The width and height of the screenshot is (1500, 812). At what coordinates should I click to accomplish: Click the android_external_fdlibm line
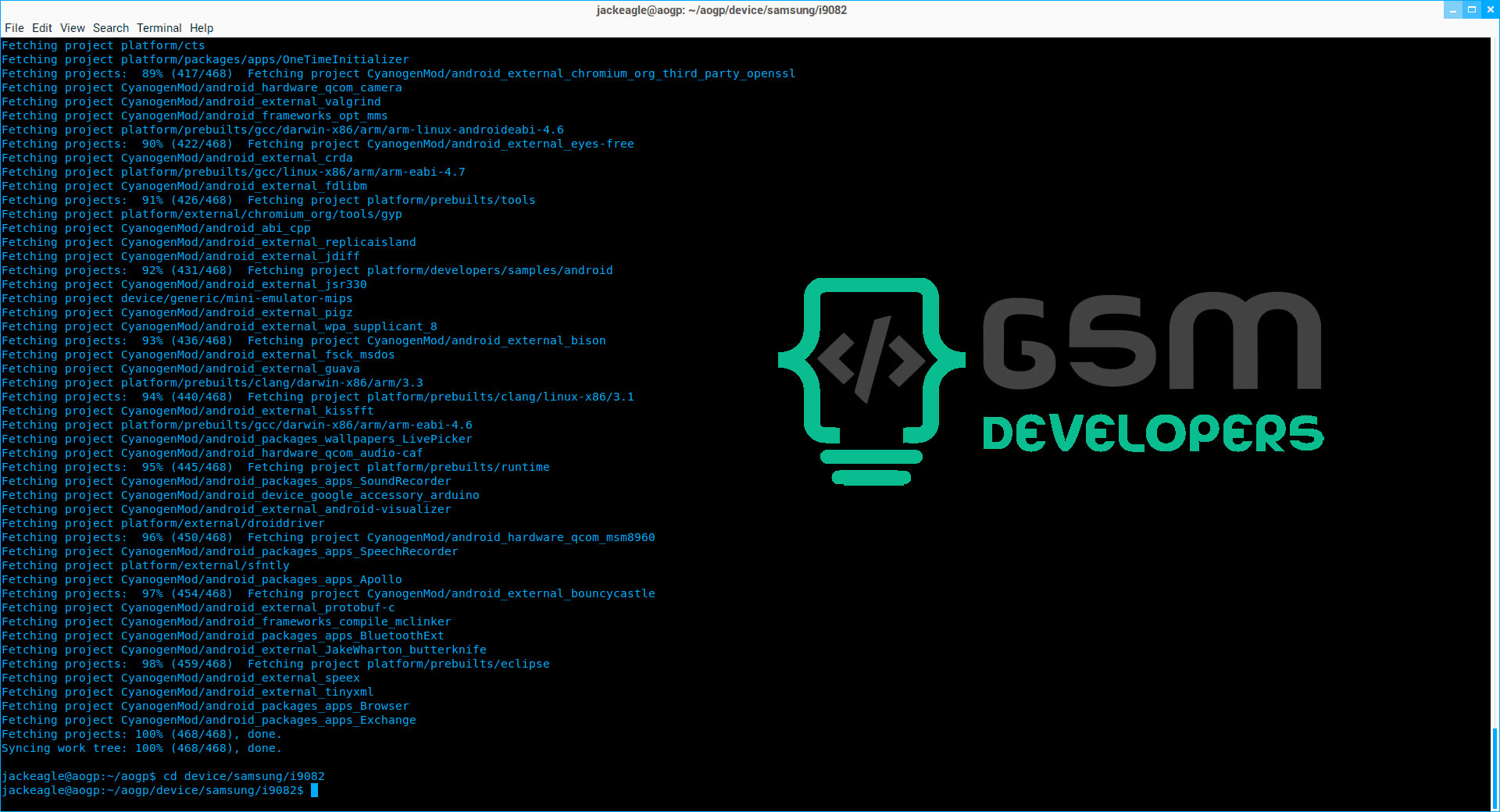coord(184,187)
